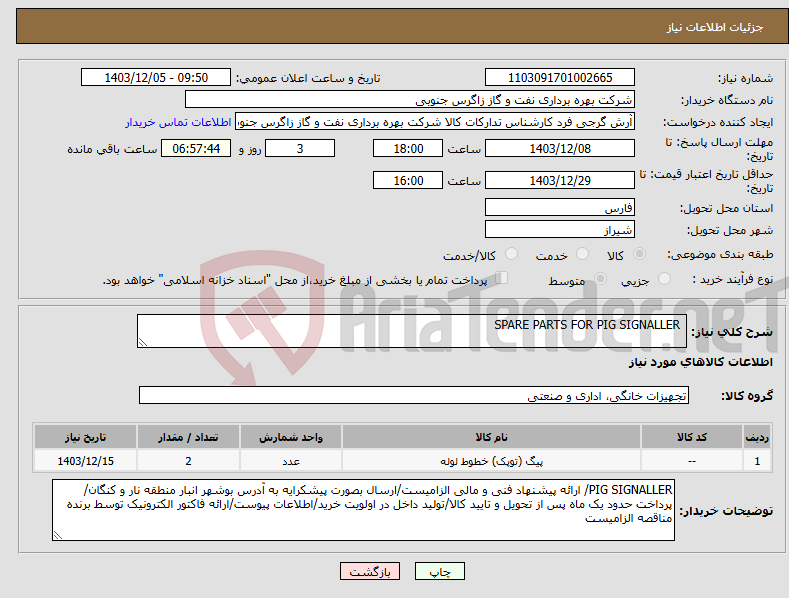Click the section title اطلاعات کالاهای مورد نیاز

pos(700,362)
